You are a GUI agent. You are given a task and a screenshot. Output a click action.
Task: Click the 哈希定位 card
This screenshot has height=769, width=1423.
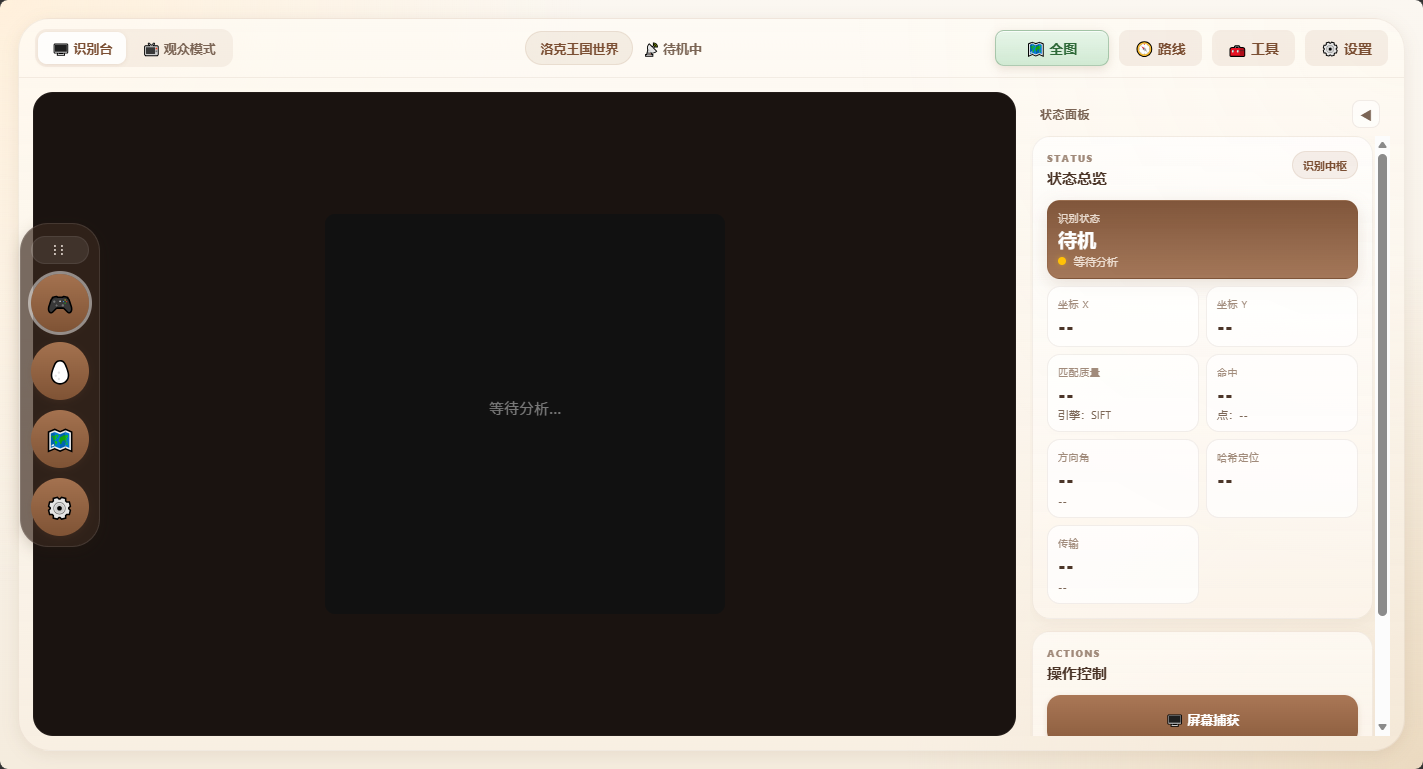coord(1281,478)
